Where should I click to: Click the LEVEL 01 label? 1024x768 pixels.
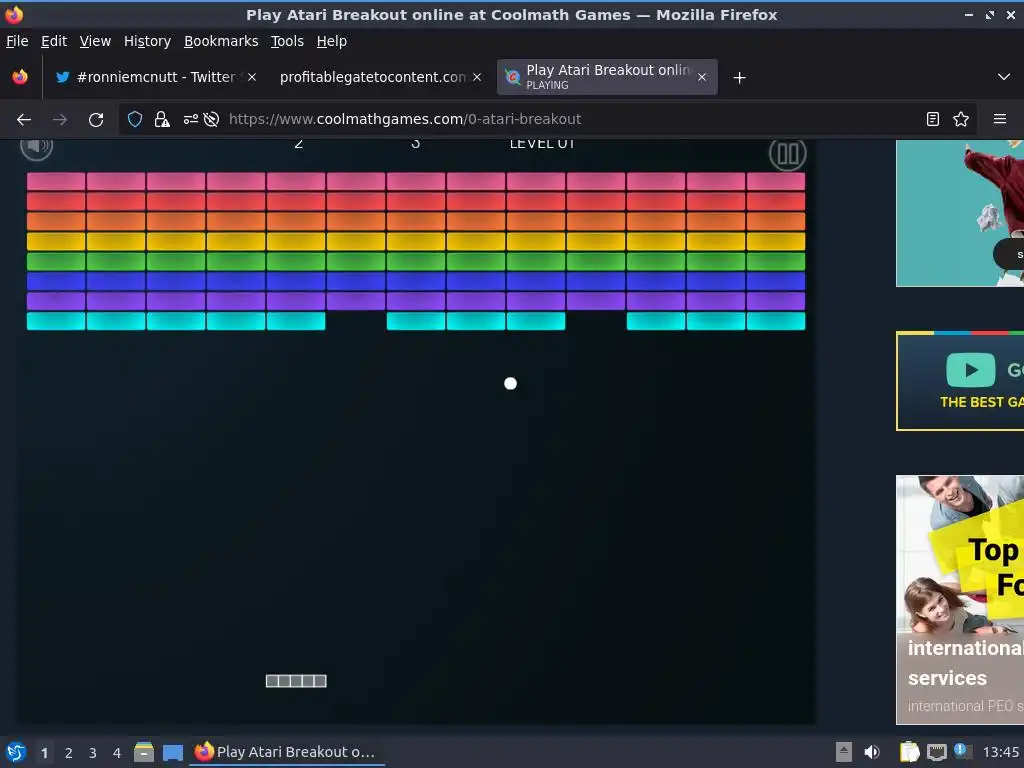click(542, 144)
